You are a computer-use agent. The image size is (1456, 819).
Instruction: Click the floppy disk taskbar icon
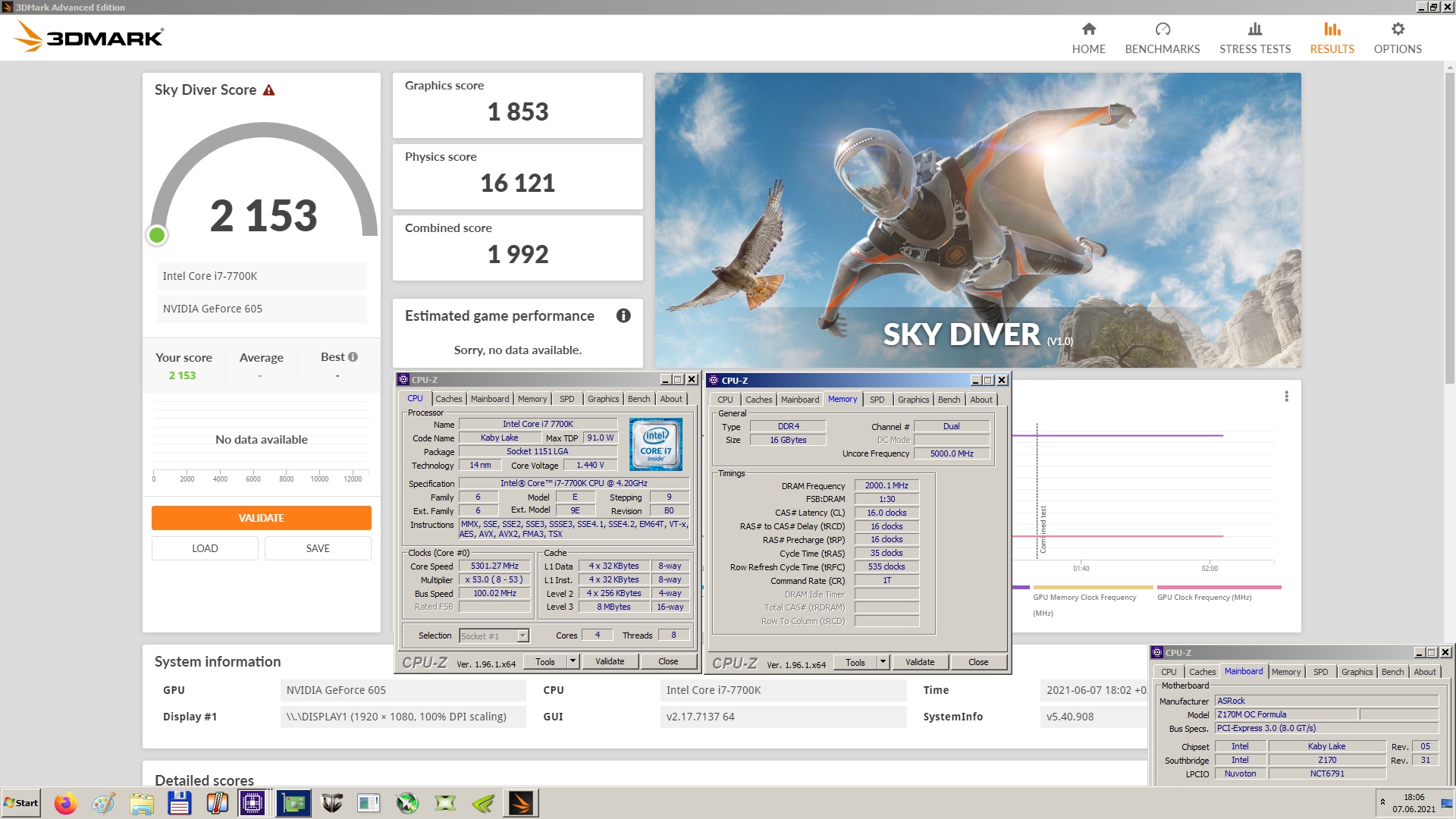(179, 803)
